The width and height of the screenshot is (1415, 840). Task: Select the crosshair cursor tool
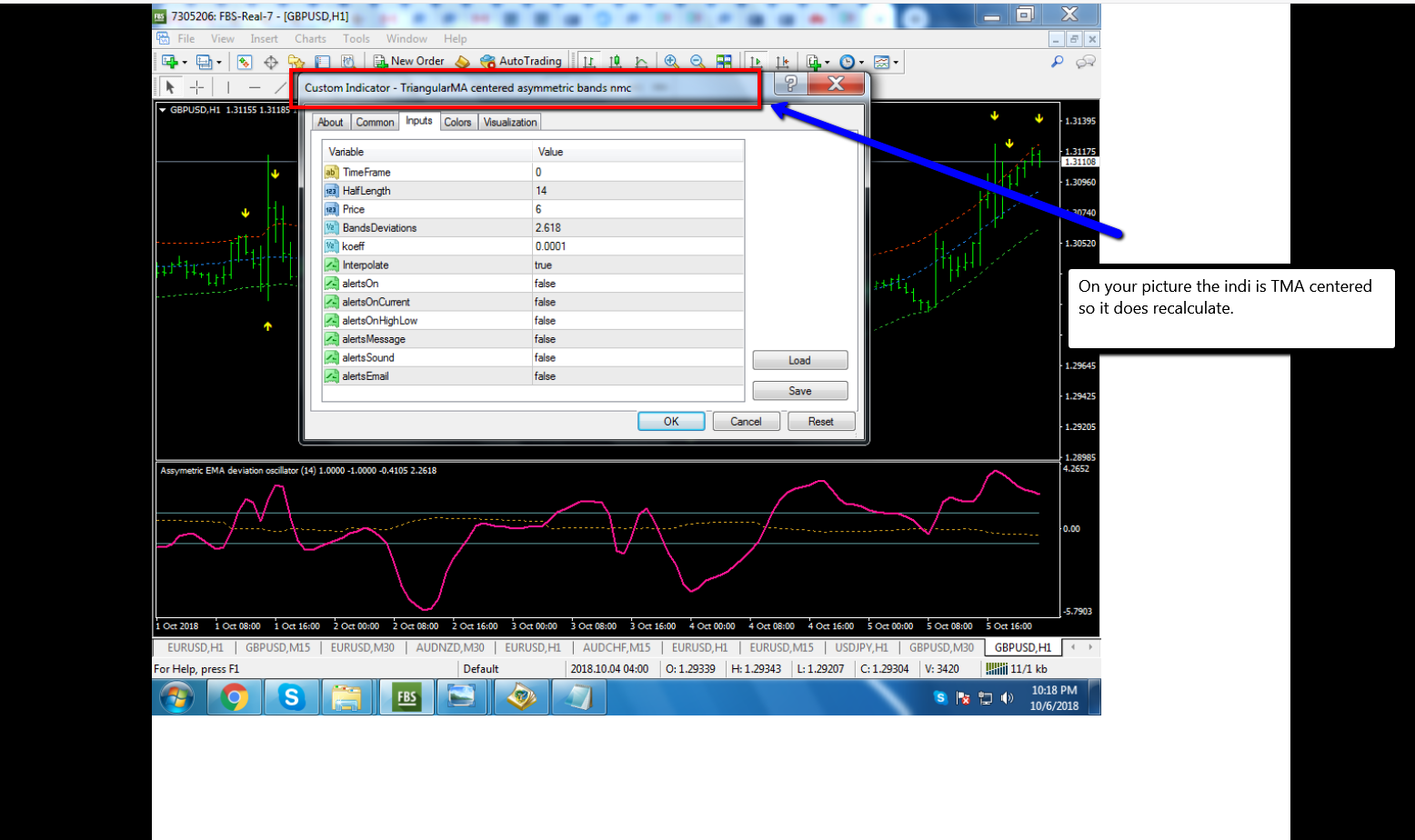[x=196, y=87]
